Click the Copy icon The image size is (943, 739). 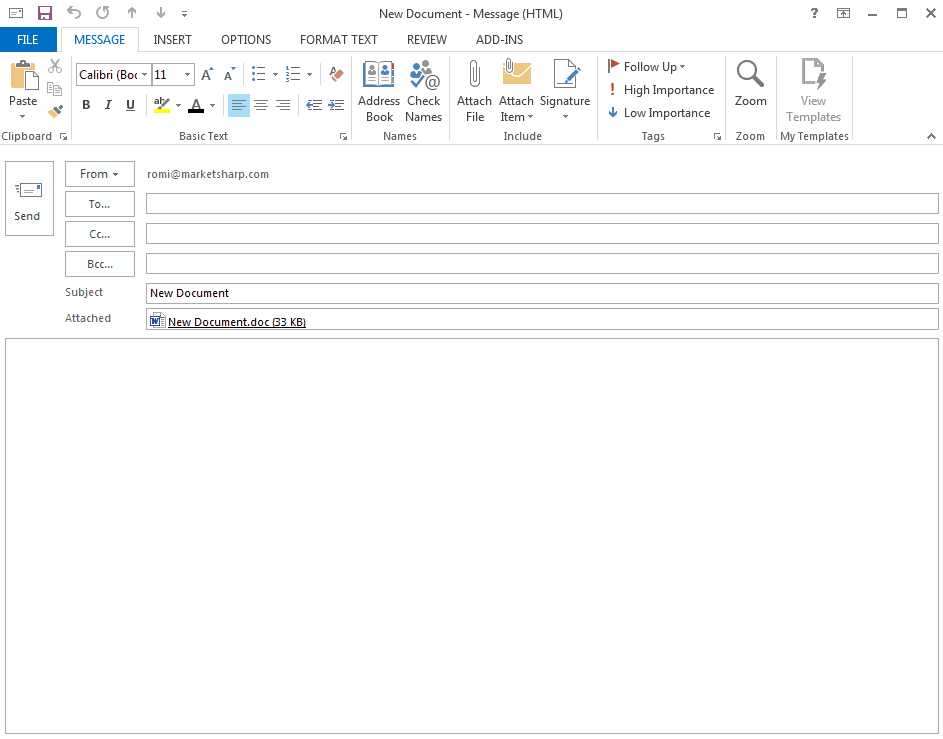pos(55,88)
